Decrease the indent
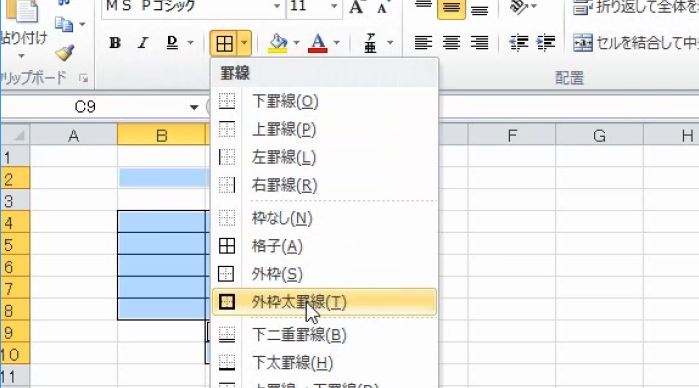The width and height of the screenshot is (699, 388). click(518, 43)
